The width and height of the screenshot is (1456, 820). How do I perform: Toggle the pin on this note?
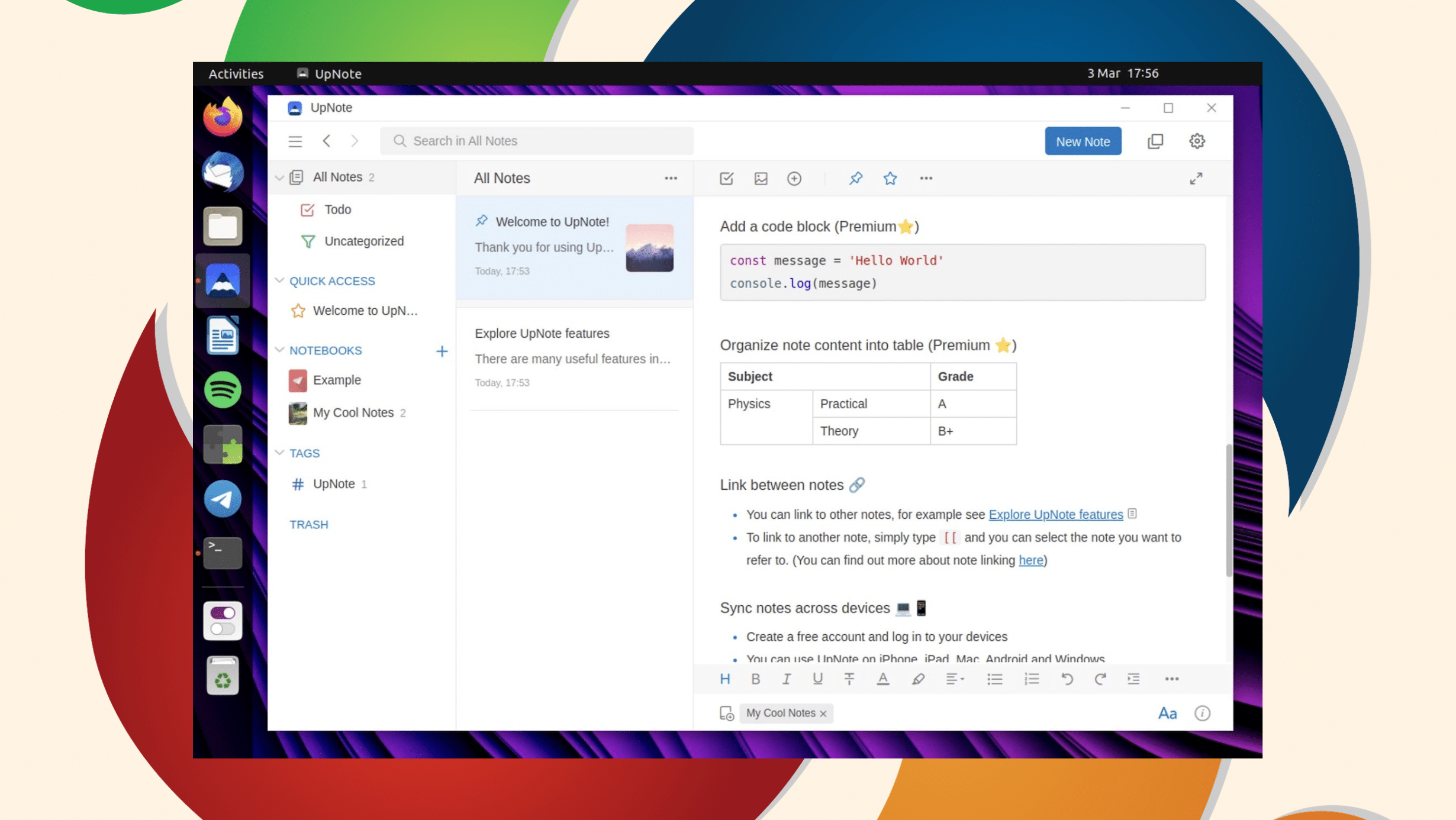point(855,178)
